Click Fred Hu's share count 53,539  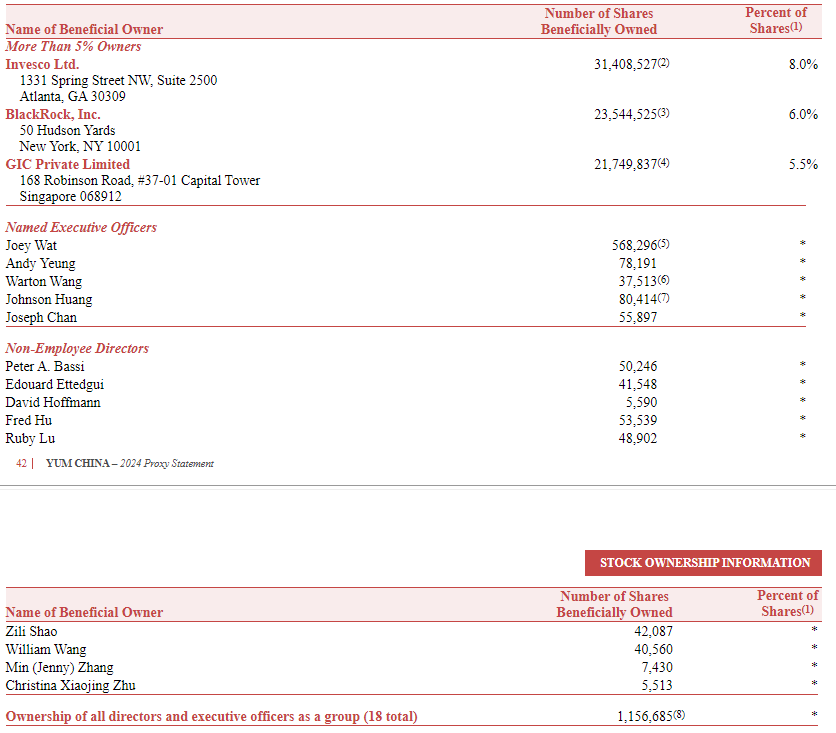pos(638,421)
